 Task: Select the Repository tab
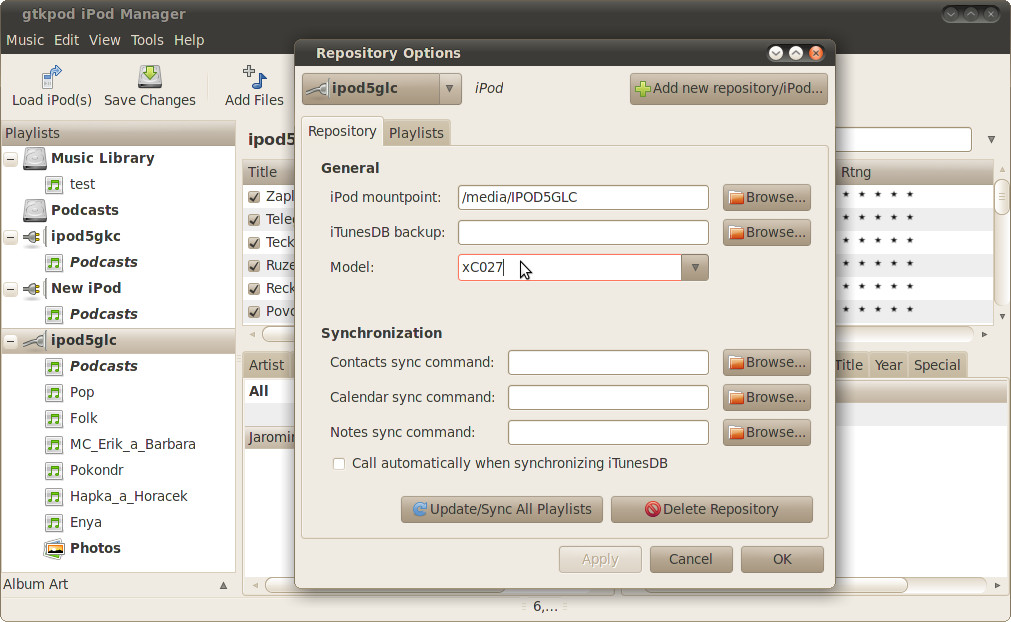coord(342,131)
